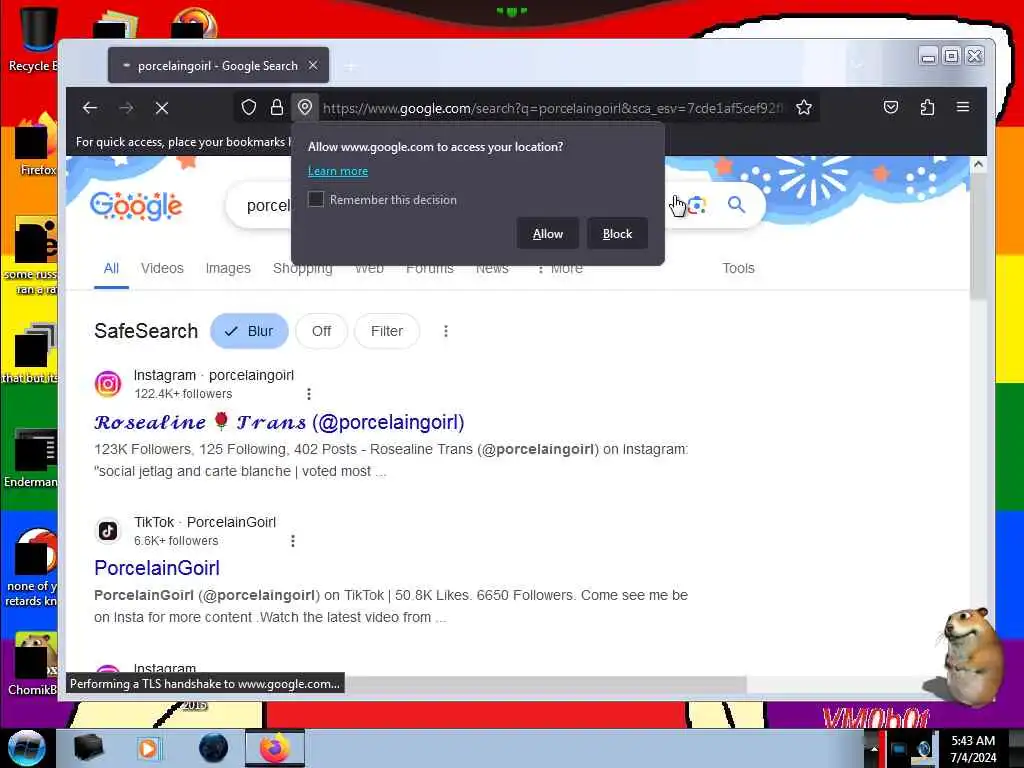
Task: Open three-dot menu for TikTok PorcelainGoirl result
Action: click(293, 541)
